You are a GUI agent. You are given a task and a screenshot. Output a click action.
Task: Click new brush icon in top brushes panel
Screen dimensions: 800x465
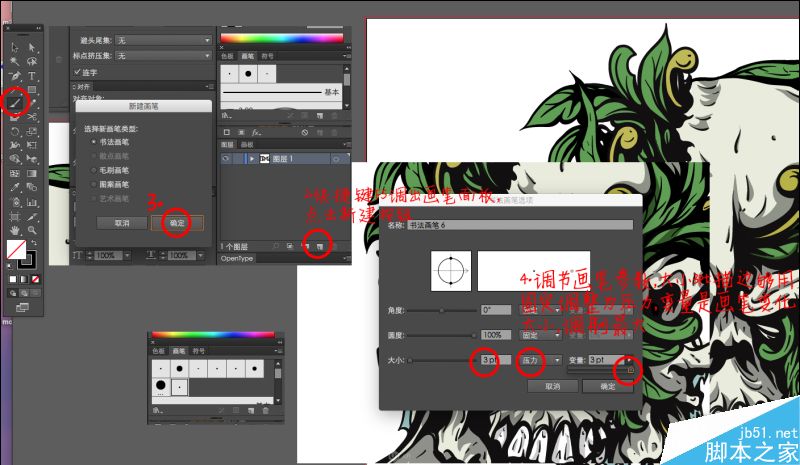coord(320,115)
